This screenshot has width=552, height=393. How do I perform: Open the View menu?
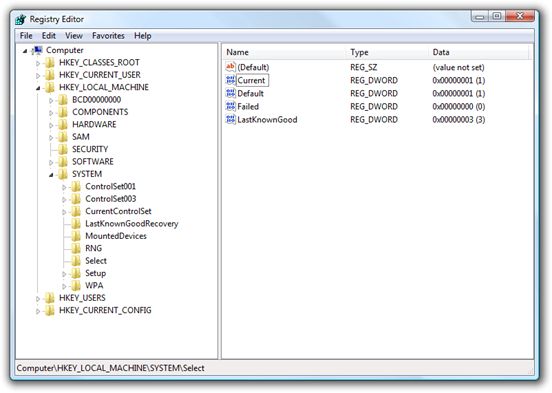pos(74,36)
